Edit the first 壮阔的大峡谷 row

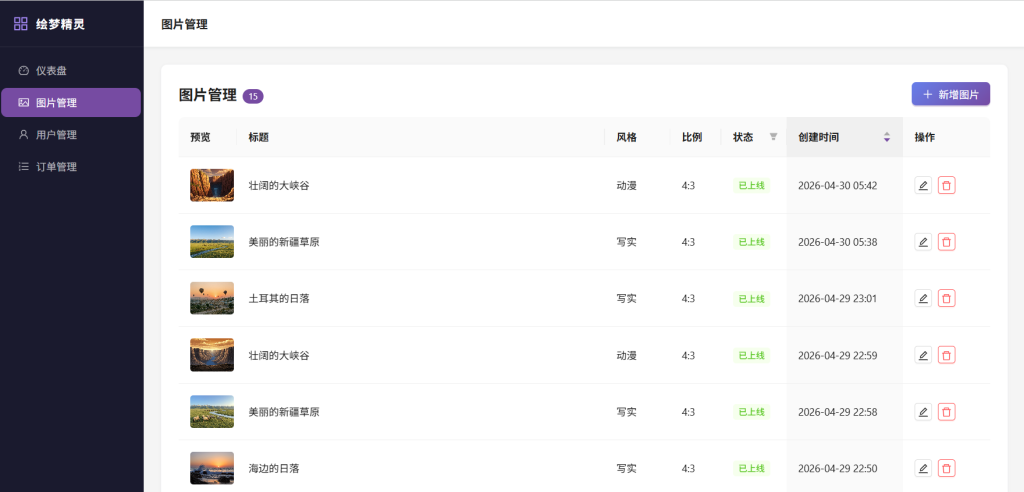tap(923, 185)
